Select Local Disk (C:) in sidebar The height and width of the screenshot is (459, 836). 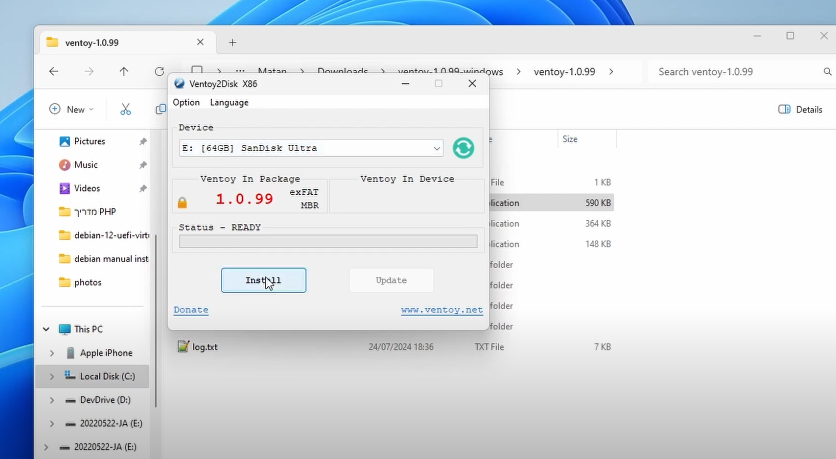107,376
